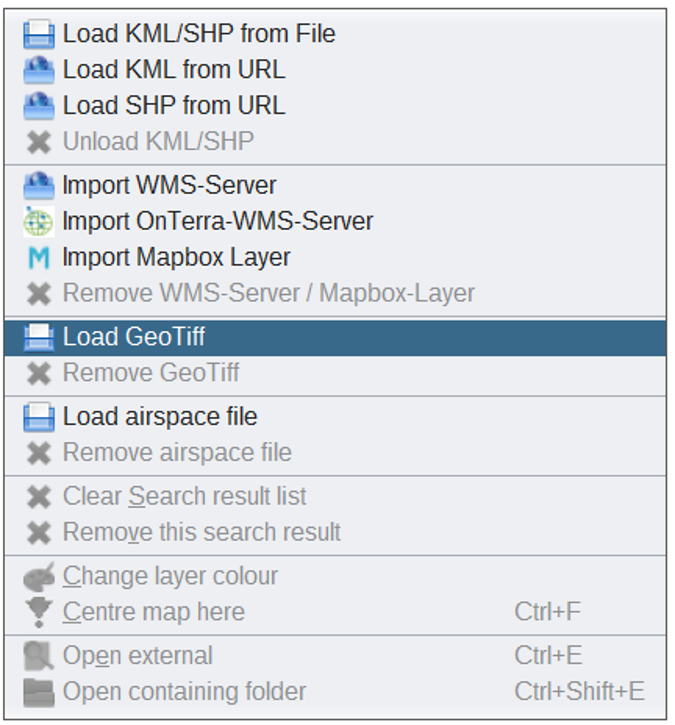Image resolution: width=675 pixels, height=725 pixels.
Task: Choose Remove GeoTiff entry
Action: [335, 374]
